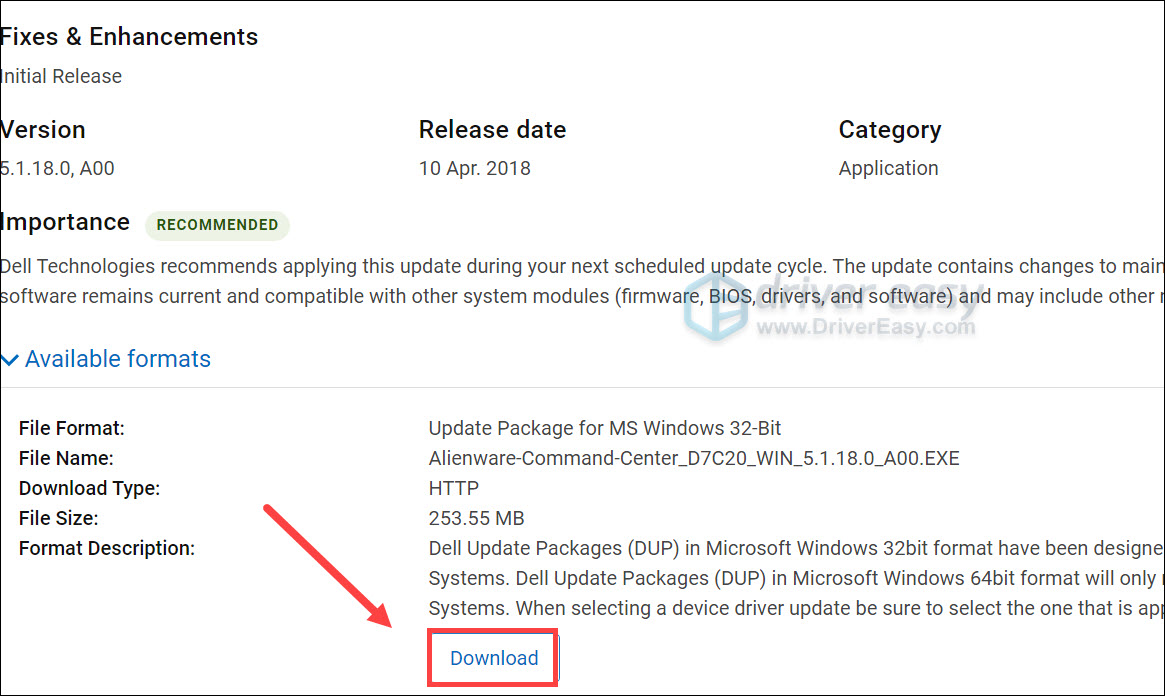Click the Alienware-Command-Center EXE file name

point(693,458)
